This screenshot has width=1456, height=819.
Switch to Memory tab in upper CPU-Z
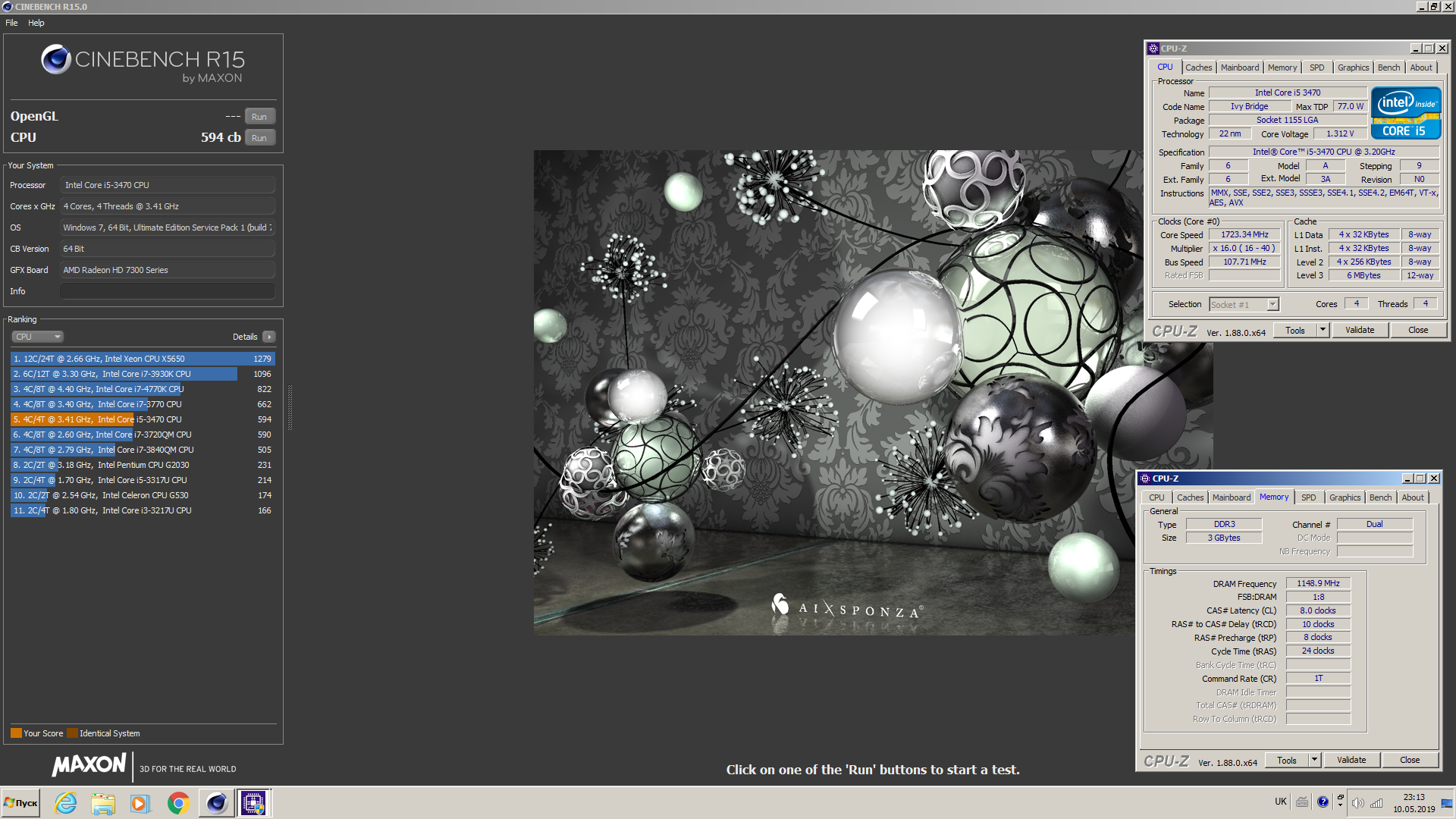point(1282,67)
